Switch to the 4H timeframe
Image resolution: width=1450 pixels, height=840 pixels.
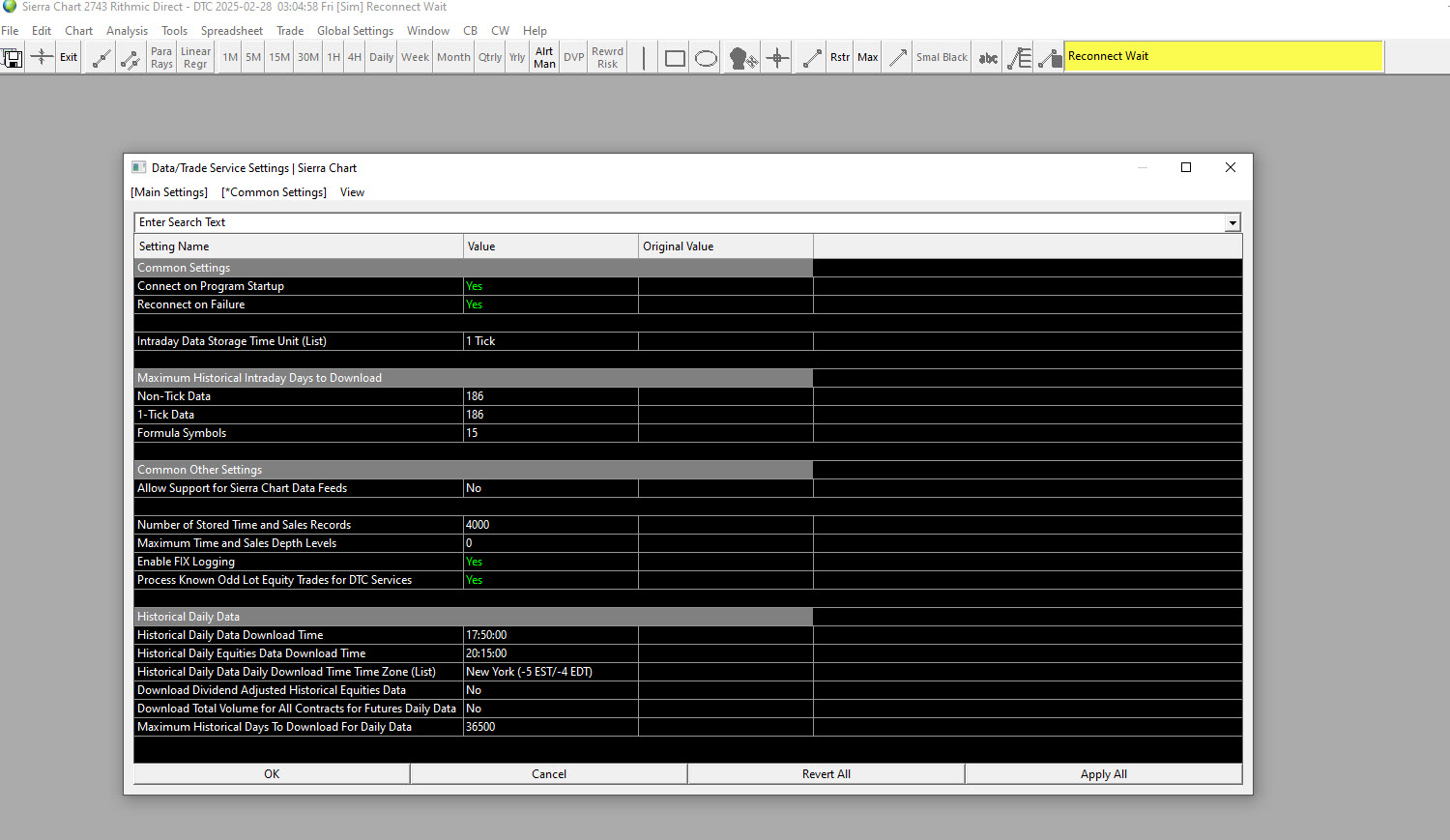[x=355, y=58]
